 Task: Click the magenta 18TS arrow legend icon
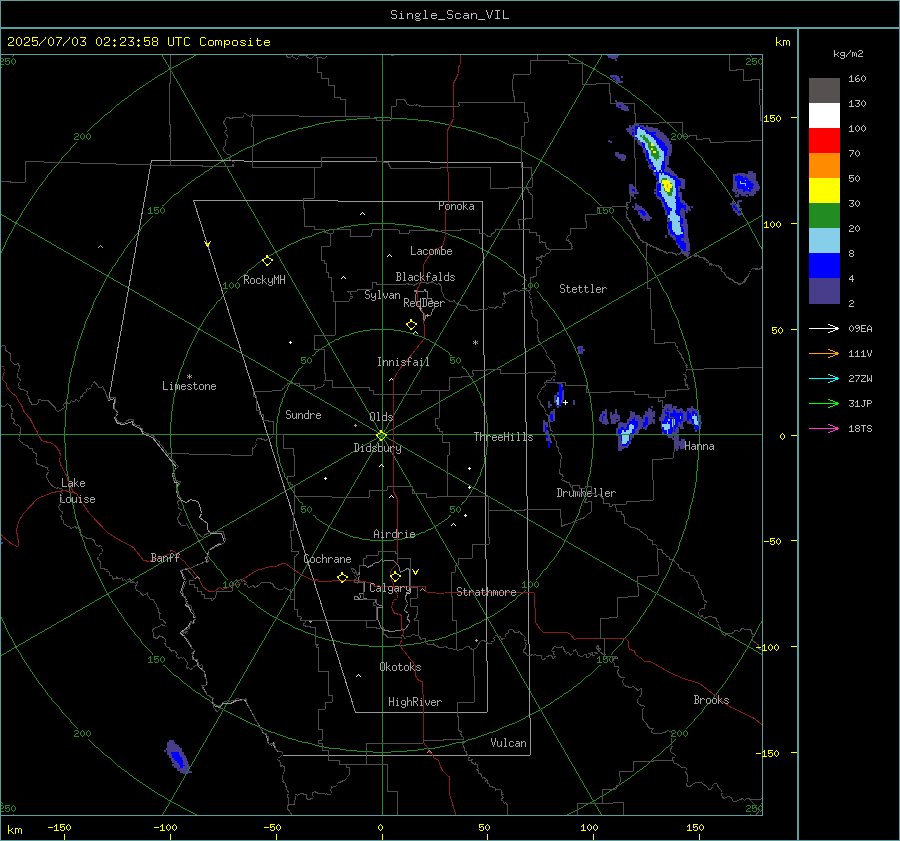coord(824,428)
